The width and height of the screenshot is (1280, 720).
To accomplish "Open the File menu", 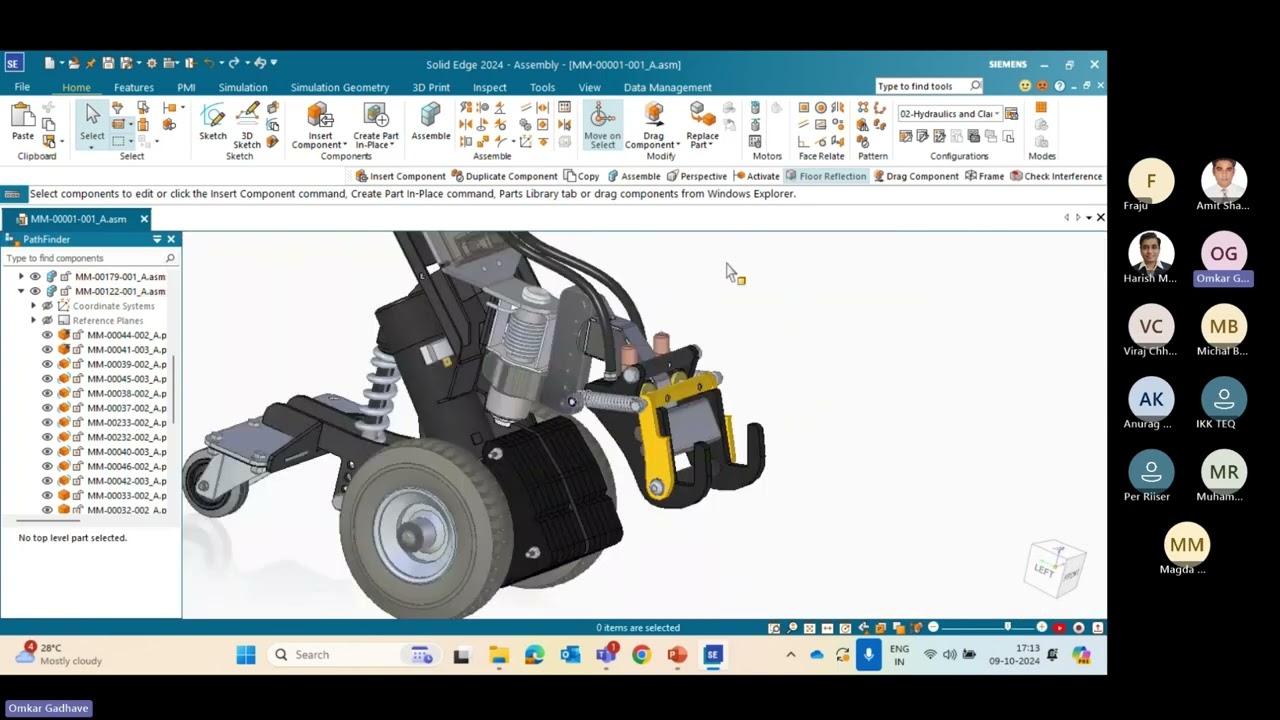I will (x=22, y=87).
